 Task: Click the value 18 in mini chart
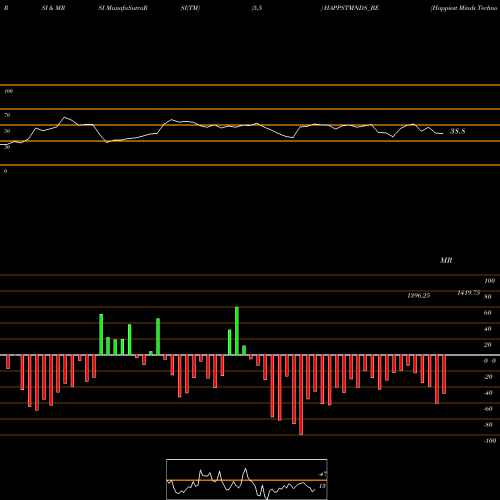[322, 486]
